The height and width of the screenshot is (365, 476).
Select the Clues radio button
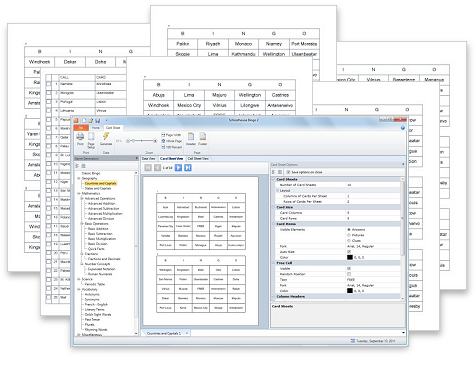point(349,240)
